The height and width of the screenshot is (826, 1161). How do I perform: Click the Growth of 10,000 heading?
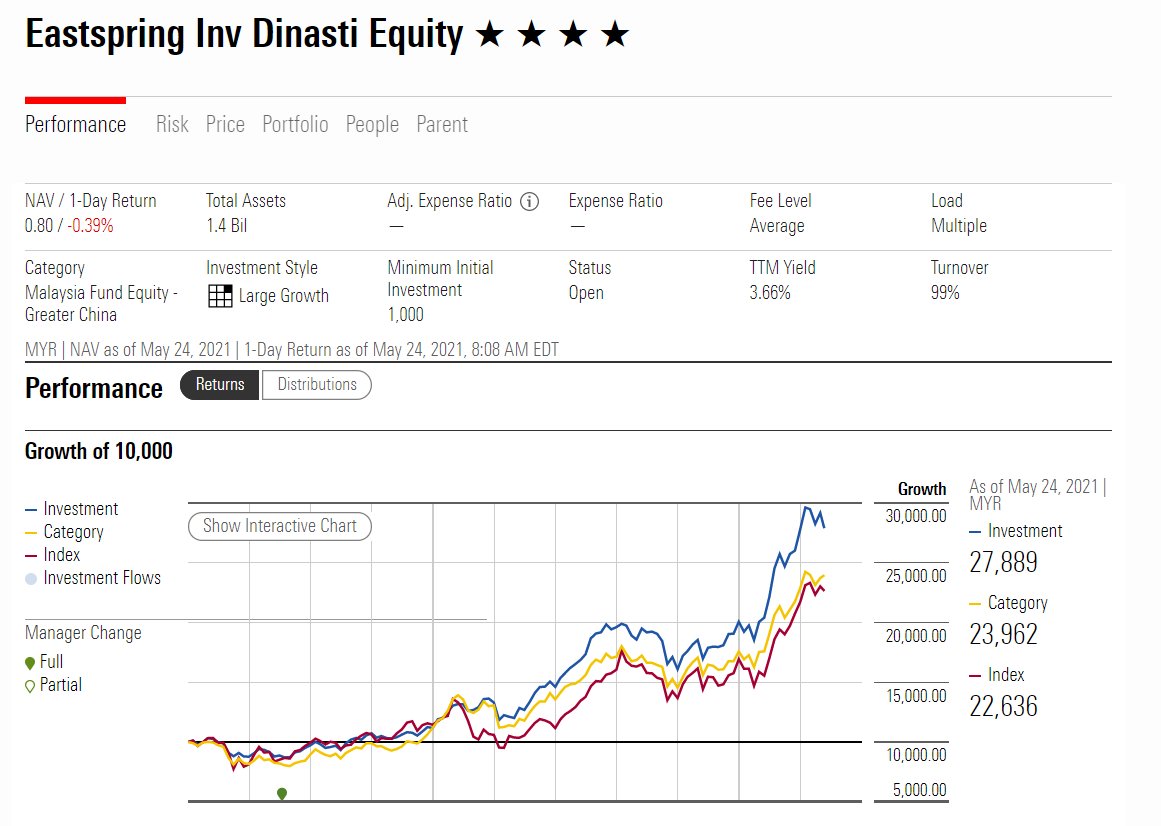point(98,451)
